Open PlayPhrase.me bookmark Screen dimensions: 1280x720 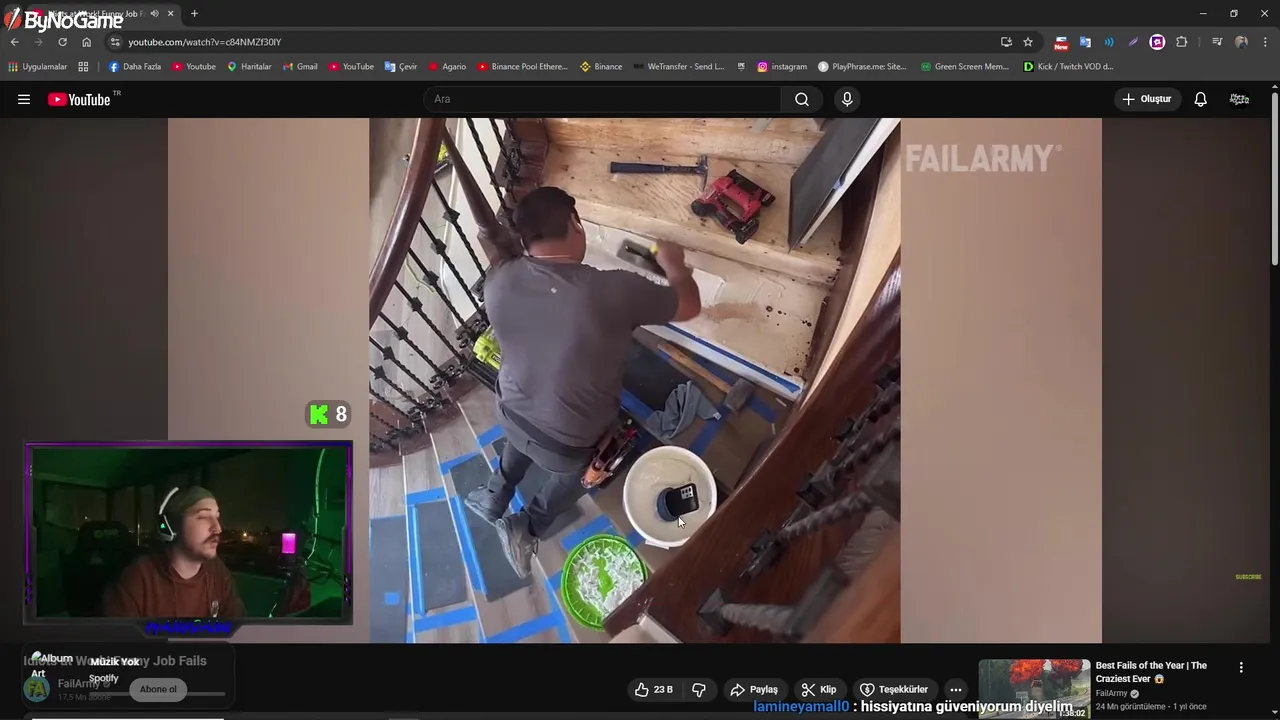(862, 67)
